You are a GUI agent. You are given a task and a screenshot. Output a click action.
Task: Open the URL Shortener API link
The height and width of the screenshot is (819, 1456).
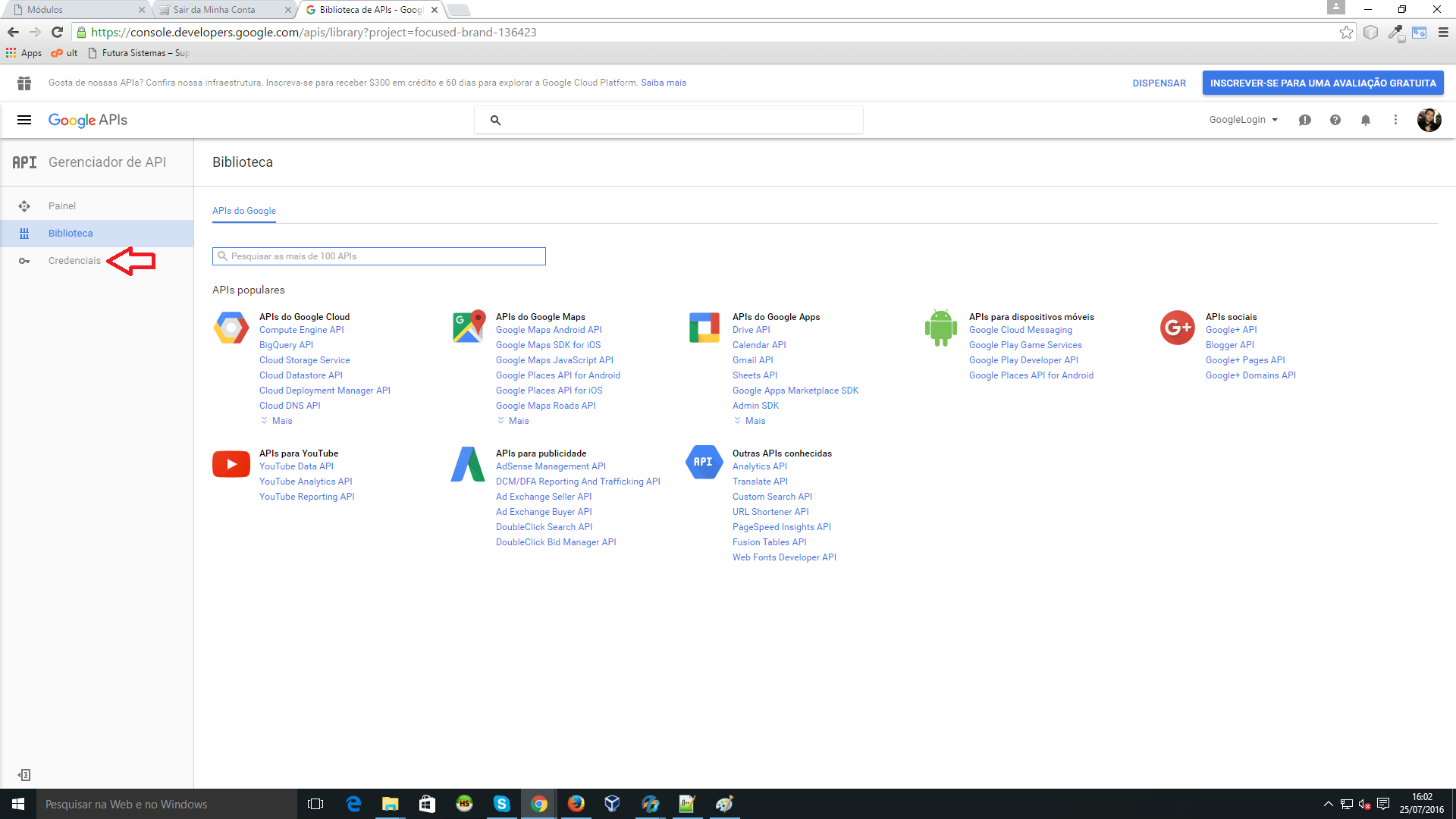click(770, 512)
